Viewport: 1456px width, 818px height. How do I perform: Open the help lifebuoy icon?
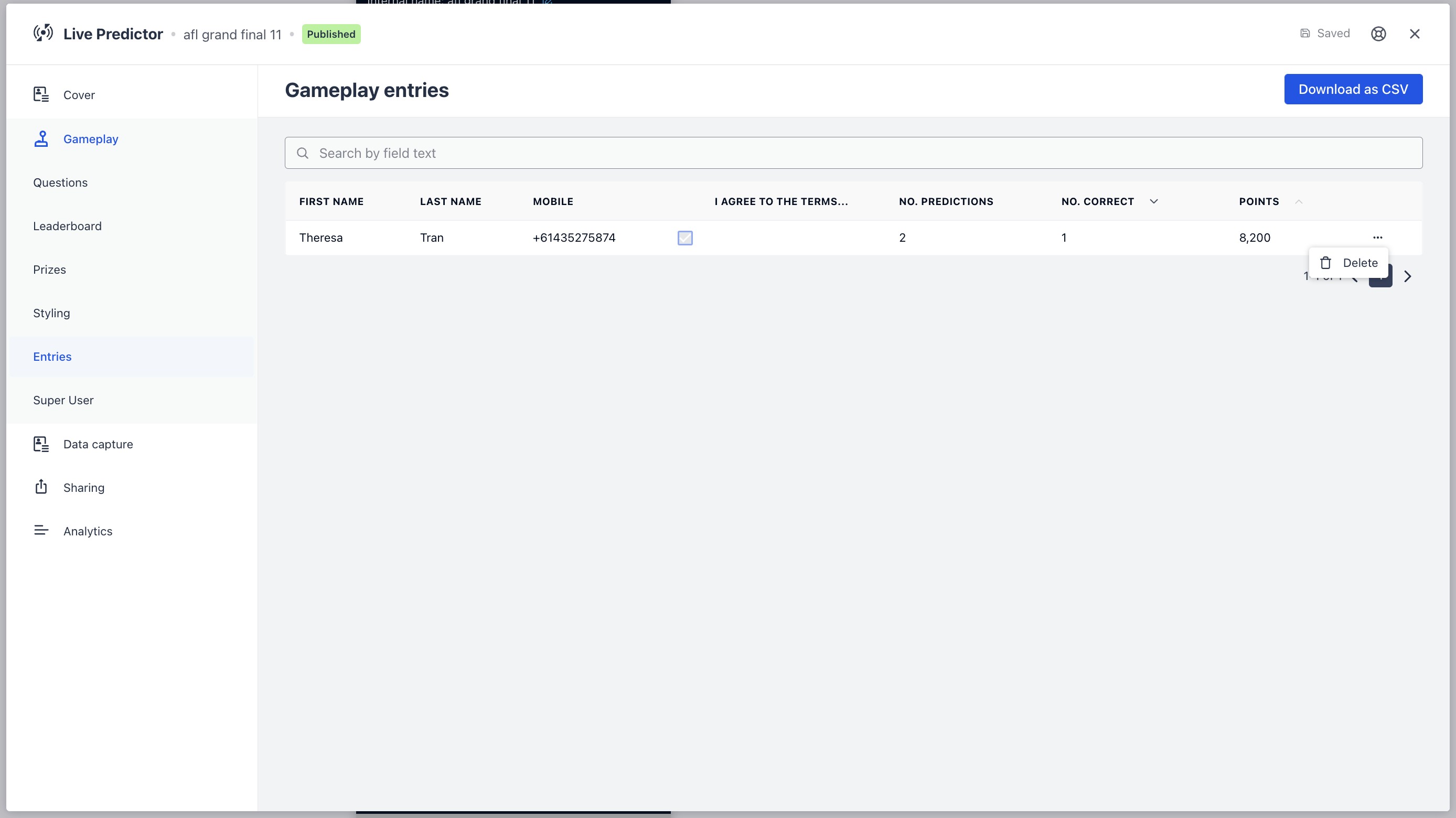click(1378, 34)
